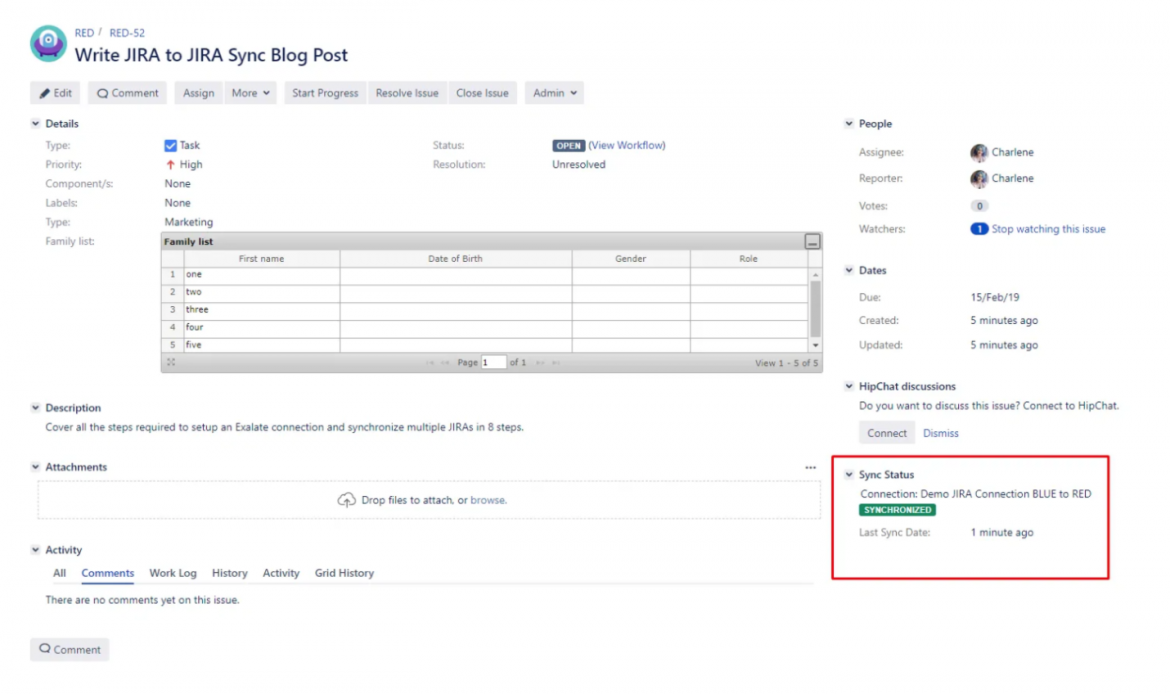
Task: Open the View Workflow link
Action: tap(627, 146)
